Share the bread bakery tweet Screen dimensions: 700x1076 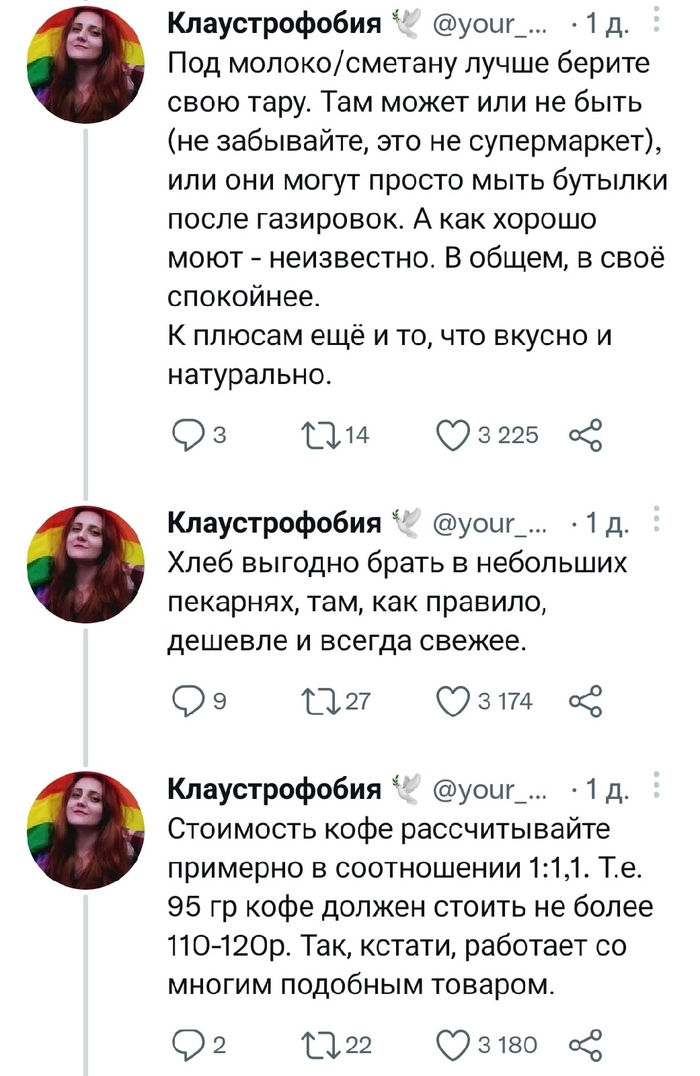[586, 701]
